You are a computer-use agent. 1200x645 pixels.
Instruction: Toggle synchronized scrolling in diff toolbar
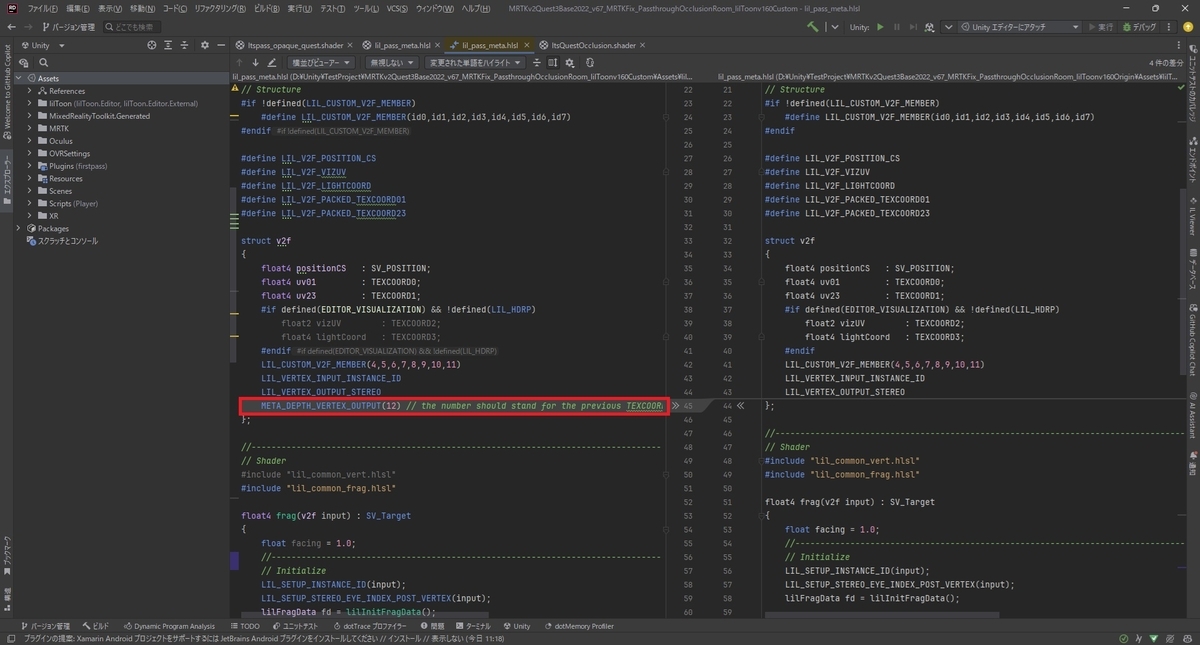click(x=553, y=62)
